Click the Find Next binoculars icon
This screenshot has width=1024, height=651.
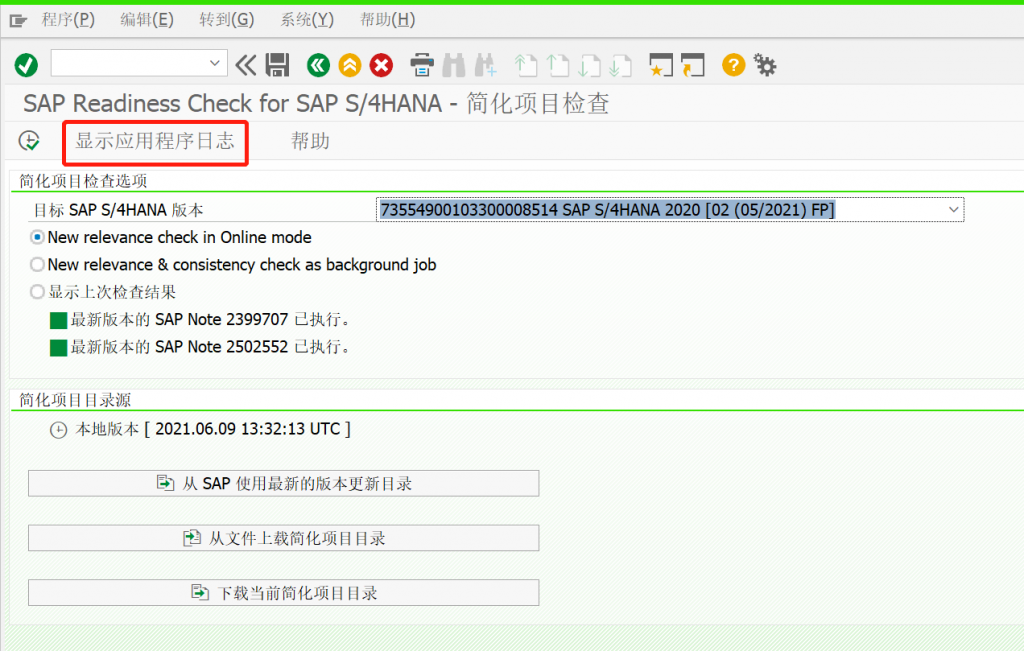[x=485, y=65]
